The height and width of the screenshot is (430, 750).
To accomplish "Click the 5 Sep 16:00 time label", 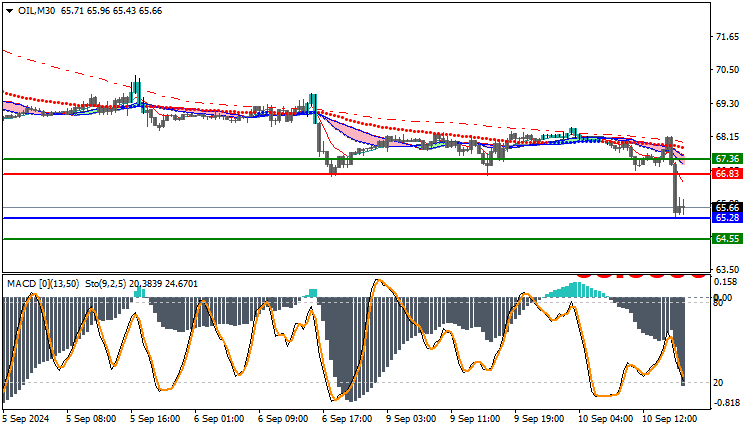I will click(x=155, y=419).
